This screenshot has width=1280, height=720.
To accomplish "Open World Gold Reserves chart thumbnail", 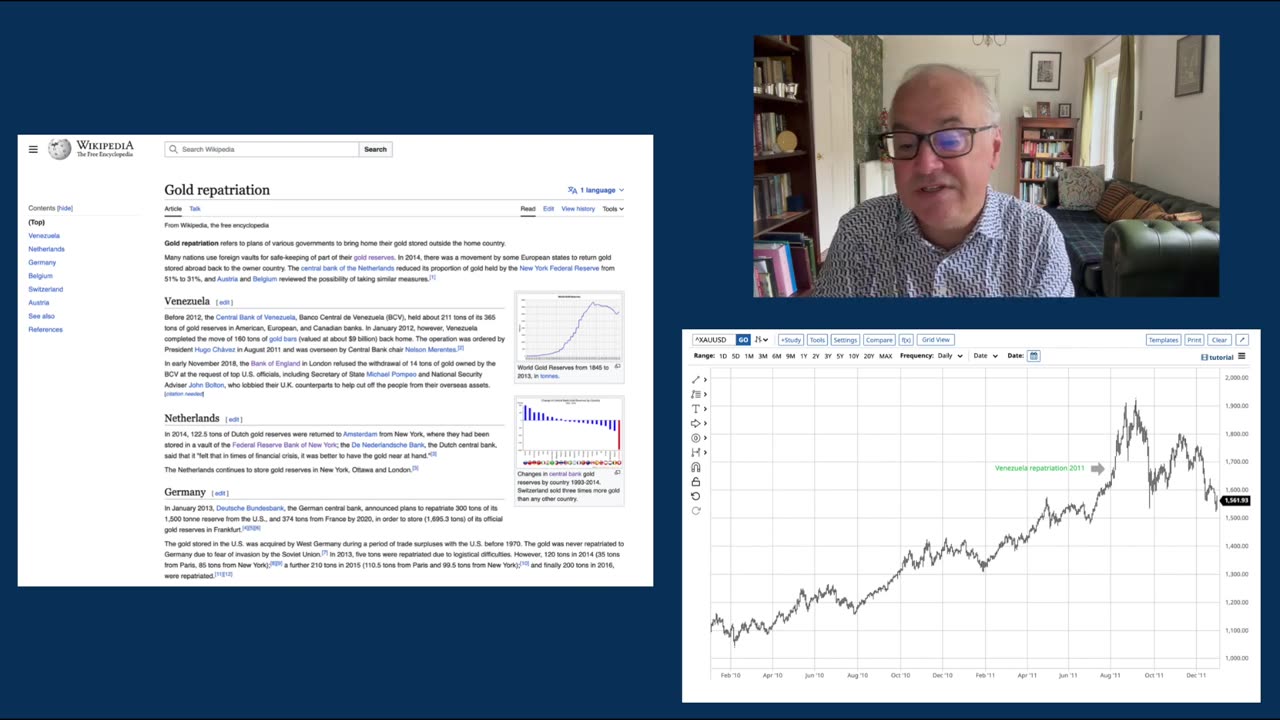I will 569,326.
